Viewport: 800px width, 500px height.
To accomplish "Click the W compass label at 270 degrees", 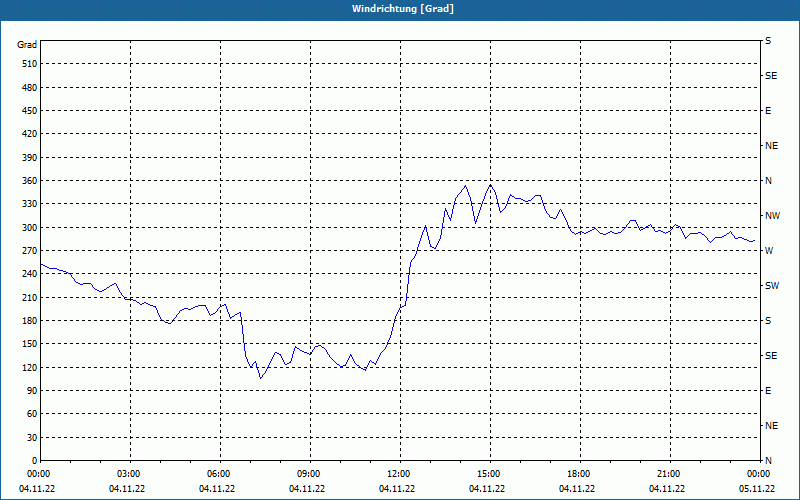I will (x=769, y=251).
